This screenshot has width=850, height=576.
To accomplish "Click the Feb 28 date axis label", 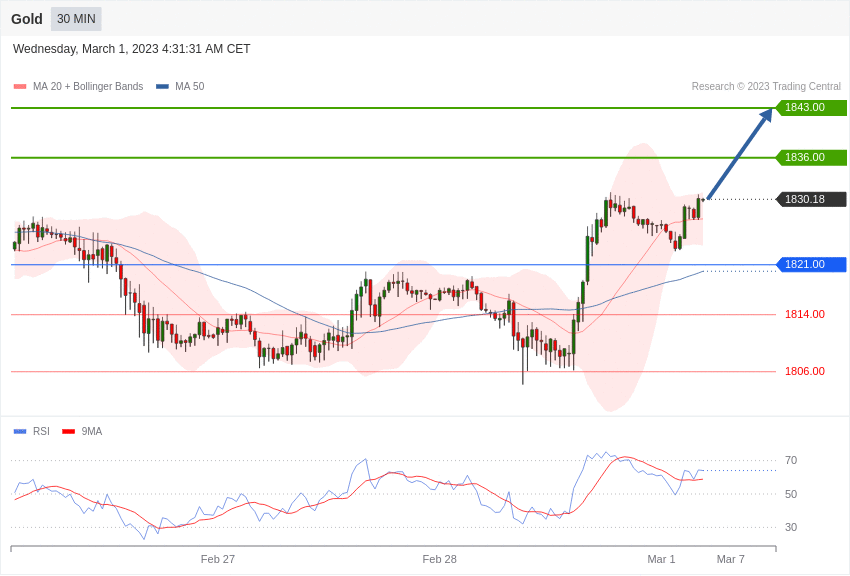I will (440, 559).
